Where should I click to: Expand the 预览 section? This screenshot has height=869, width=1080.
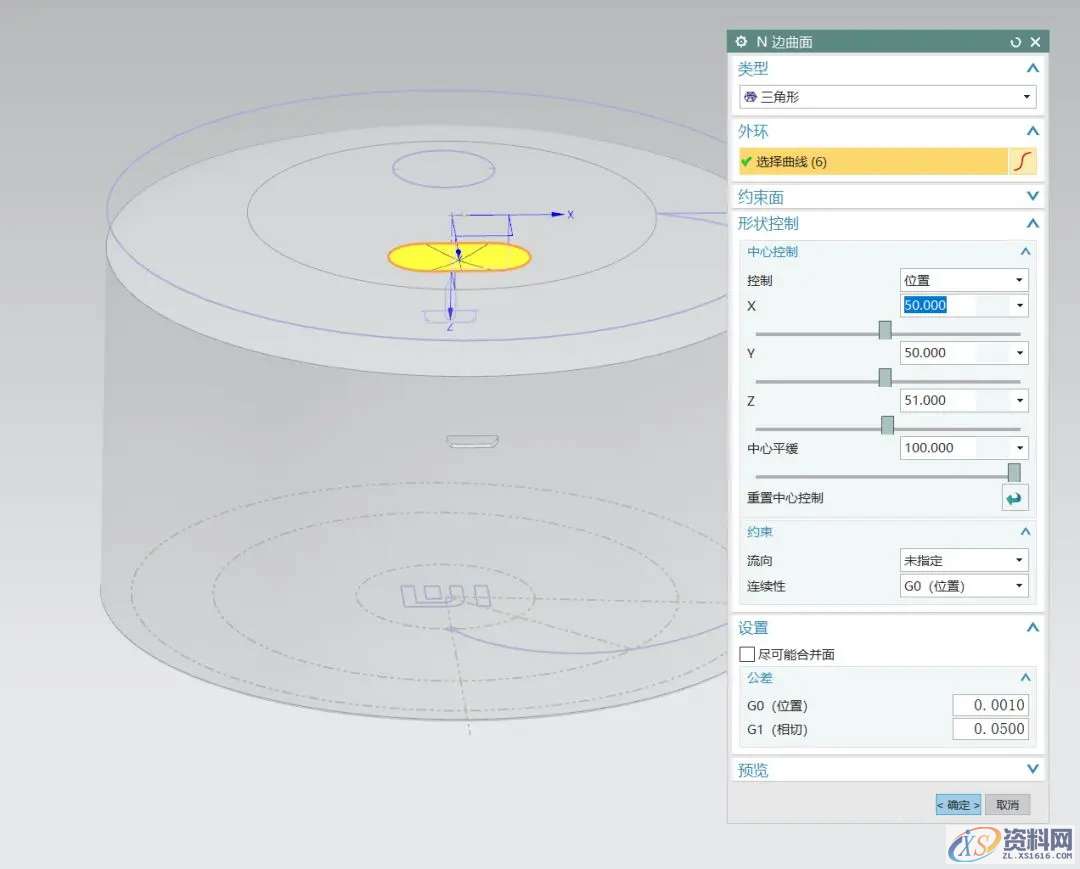(1032, 769)
